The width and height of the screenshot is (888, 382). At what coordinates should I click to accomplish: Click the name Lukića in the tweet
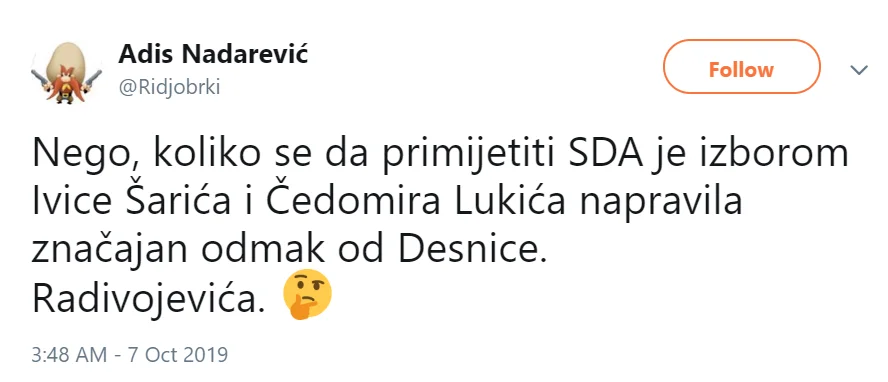(509, 201)
